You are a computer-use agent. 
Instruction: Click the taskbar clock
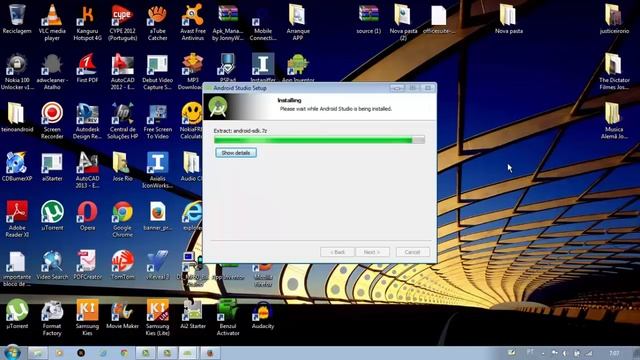pyautogui.click(x=614, y=353)
